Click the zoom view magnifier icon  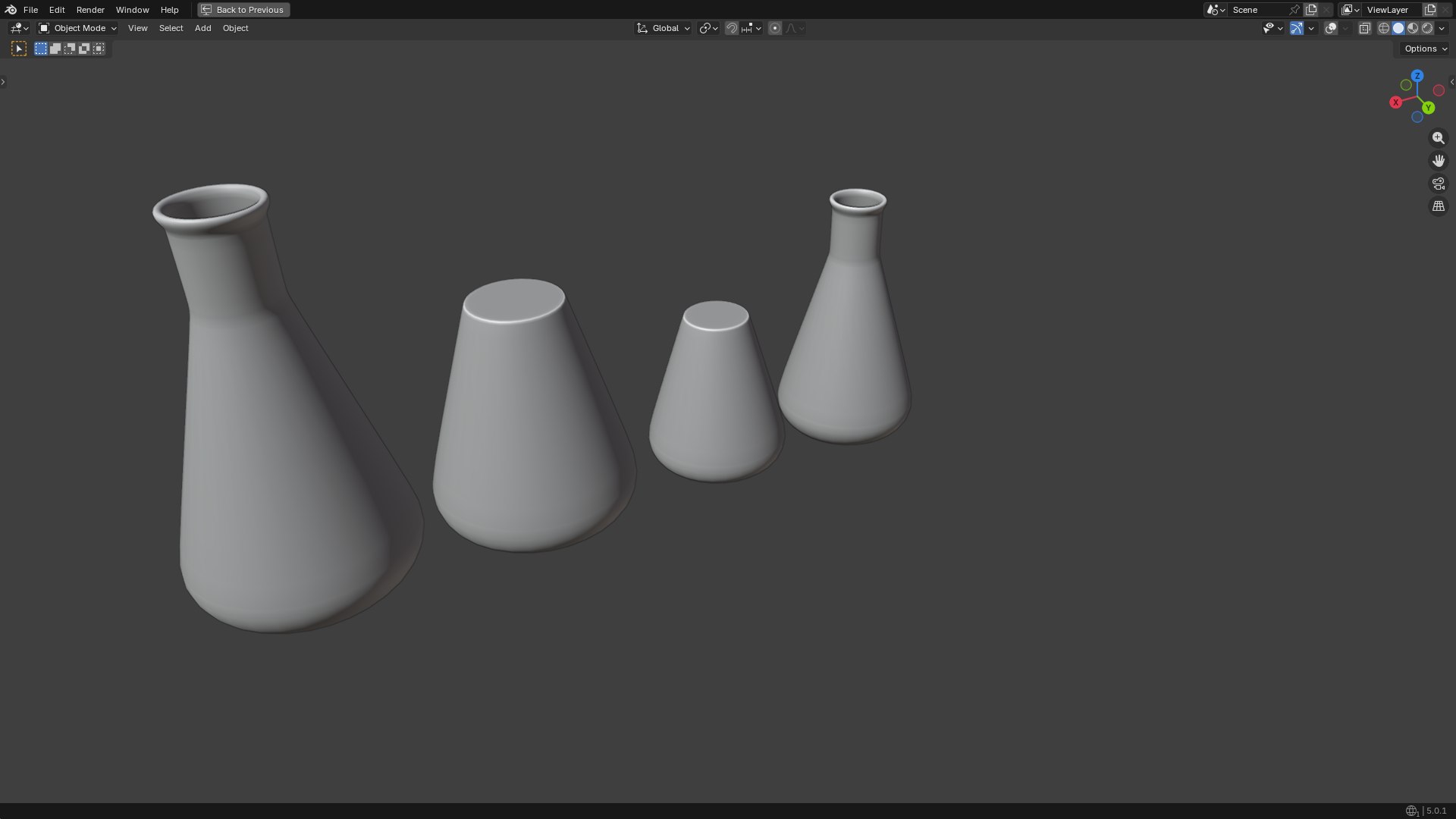(1438, 138)
